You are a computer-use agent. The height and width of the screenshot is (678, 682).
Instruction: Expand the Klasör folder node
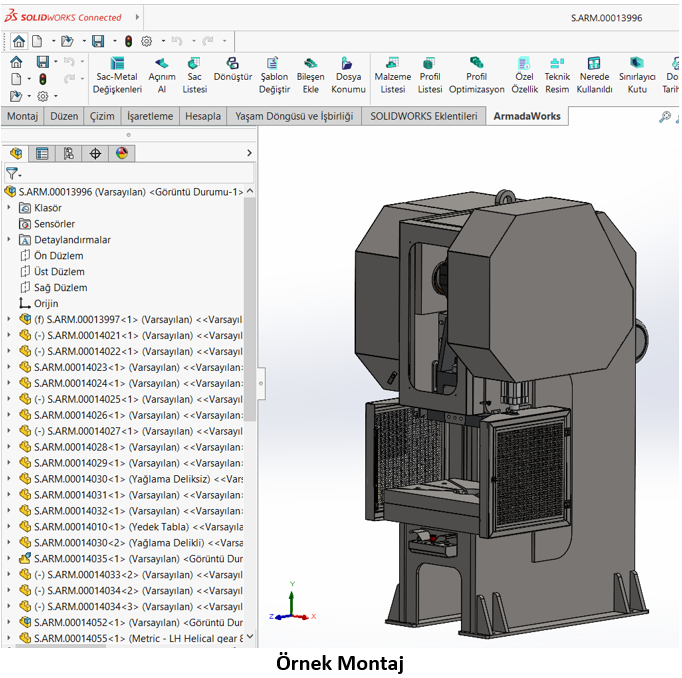coord(10,208)
